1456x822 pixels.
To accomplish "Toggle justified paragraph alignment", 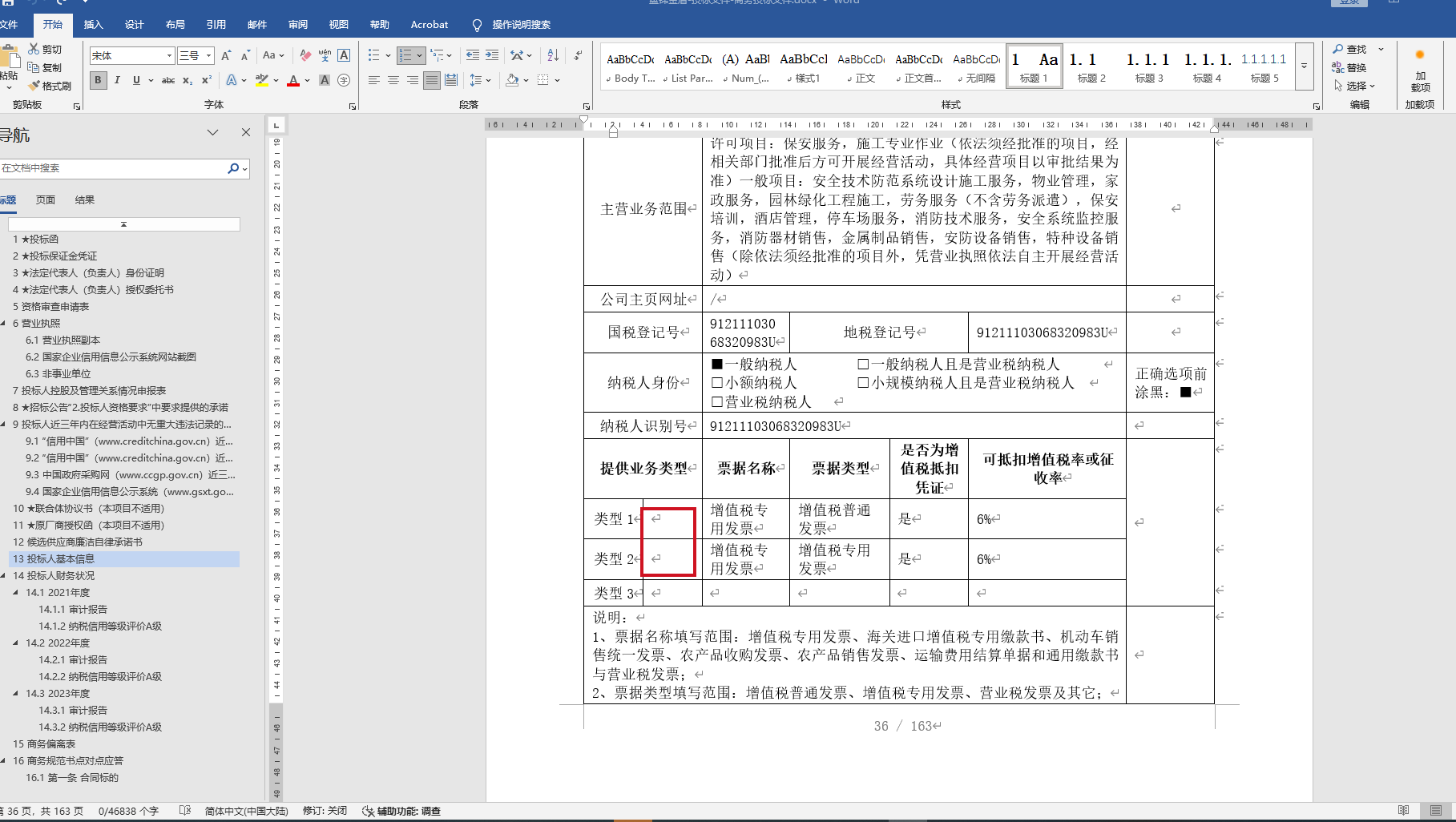I will point(432,80).
